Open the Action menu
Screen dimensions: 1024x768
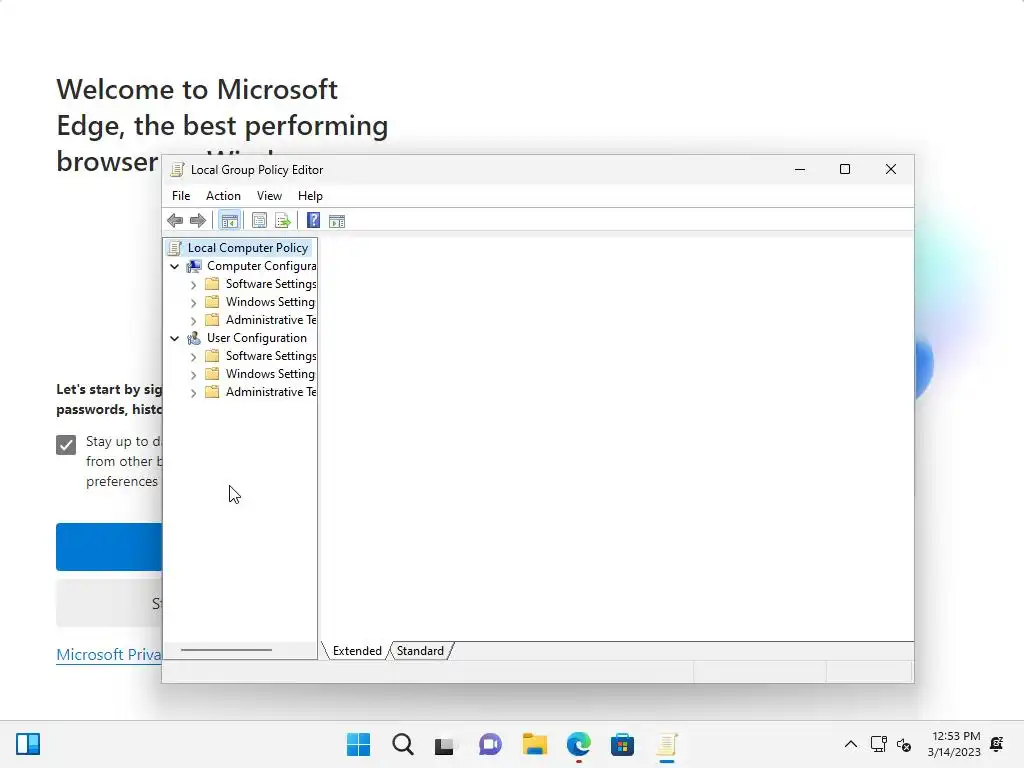click(x=223, y=196)
